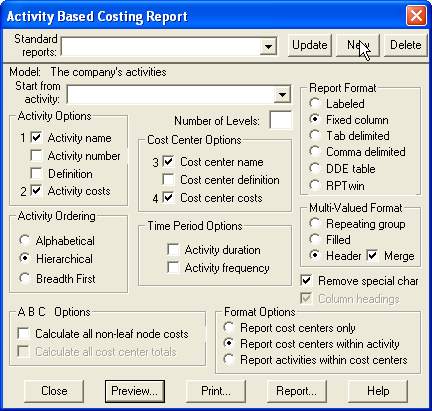Uncheck Cost center costs checkbox
Image resolution: width=432 pixels, height=411 pixels.
pos(168,198)
